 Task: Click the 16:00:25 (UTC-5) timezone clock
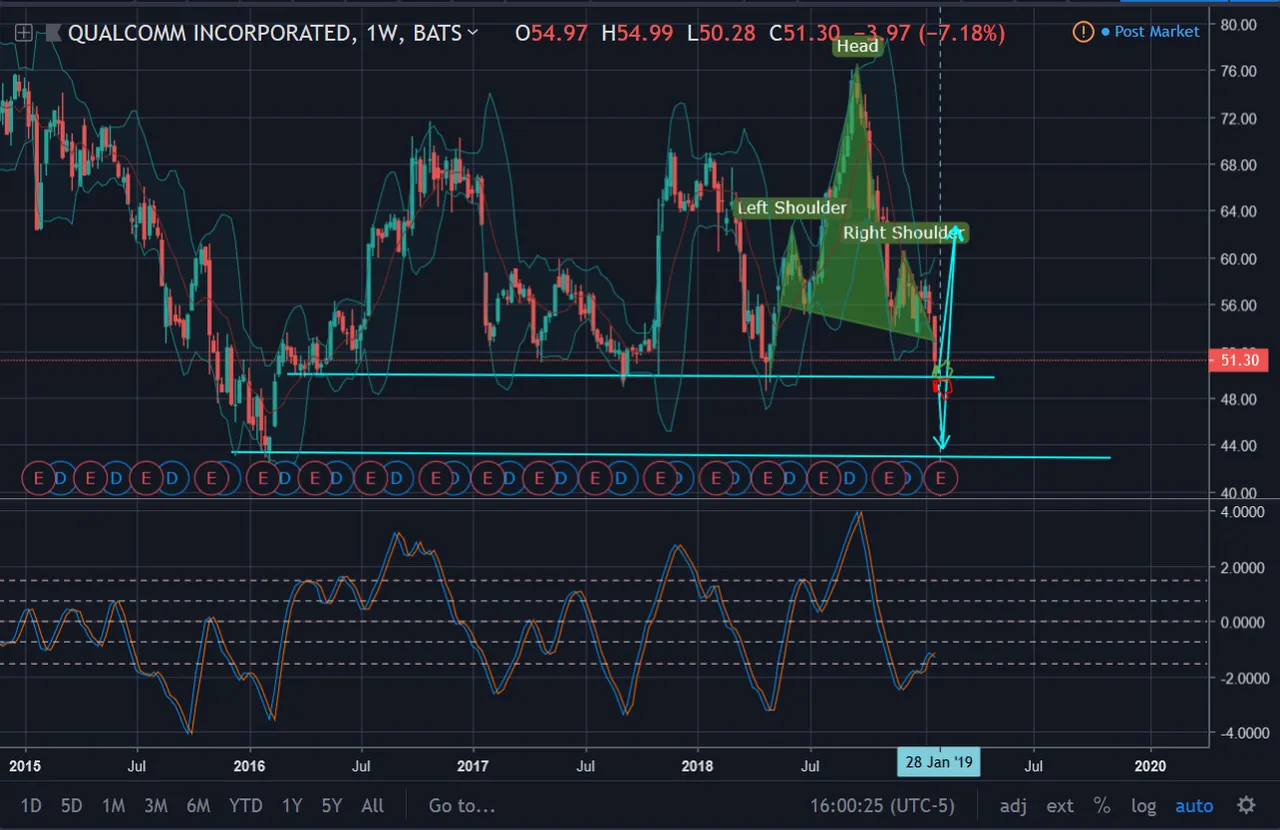pos(881,806)
